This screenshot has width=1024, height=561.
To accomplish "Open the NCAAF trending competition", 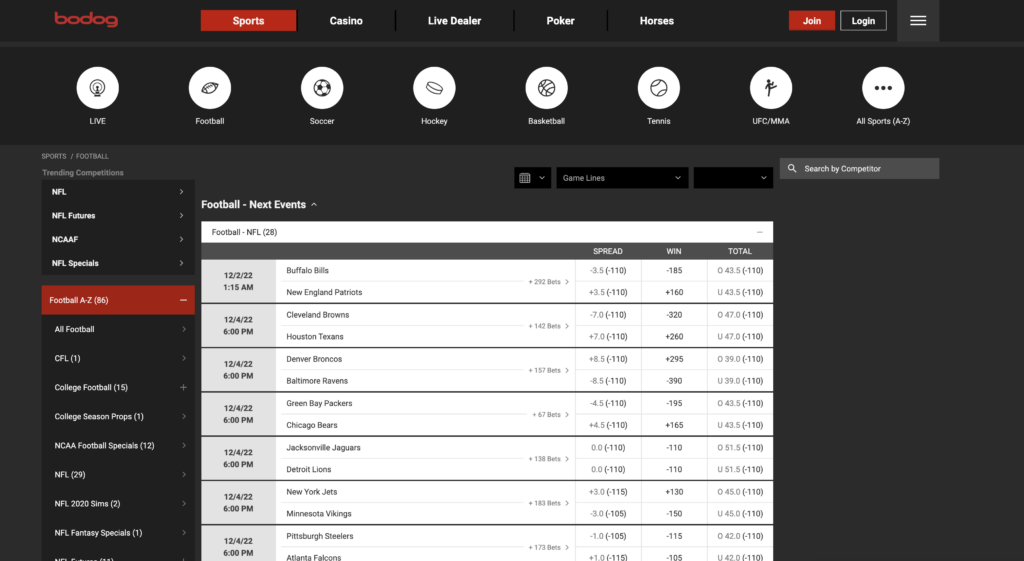I will point(118,239).
